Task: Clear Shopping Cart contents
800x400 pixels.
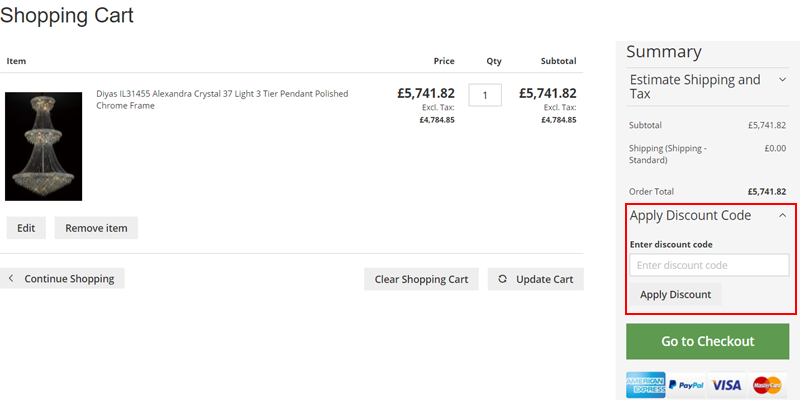Action: pyautogui.click(x=421, y=279)
